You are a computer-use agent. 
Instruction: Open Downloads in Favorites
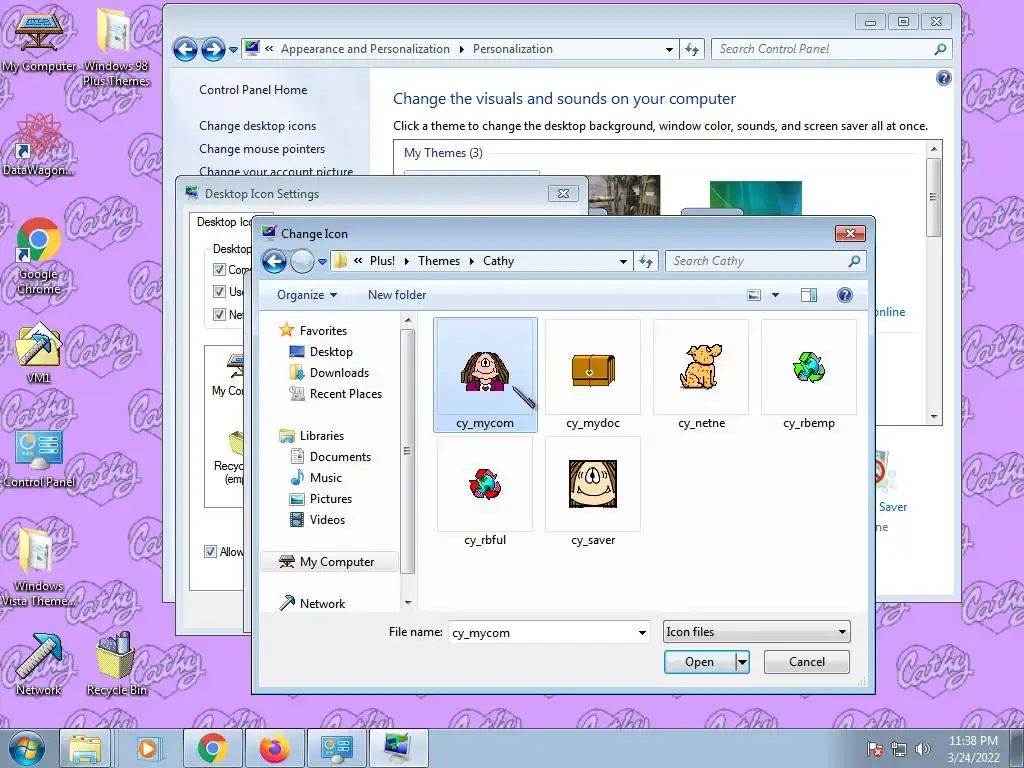(339, 373)
